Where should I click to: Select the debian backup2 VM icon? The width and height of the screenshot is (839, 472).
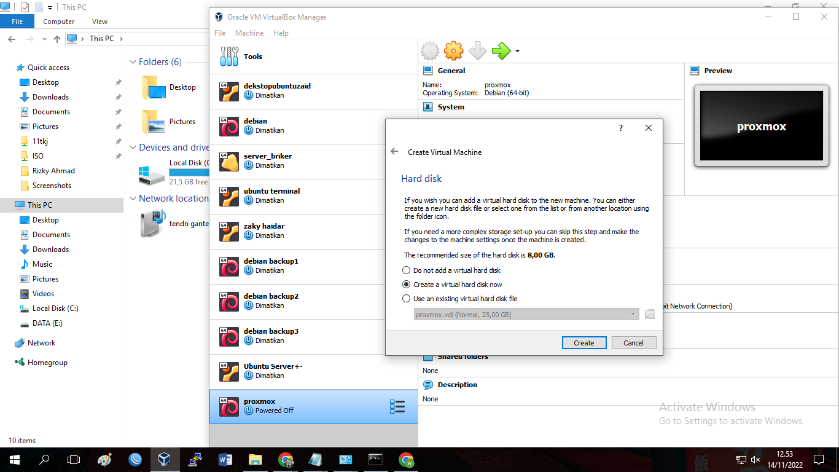tap(229, 302)
